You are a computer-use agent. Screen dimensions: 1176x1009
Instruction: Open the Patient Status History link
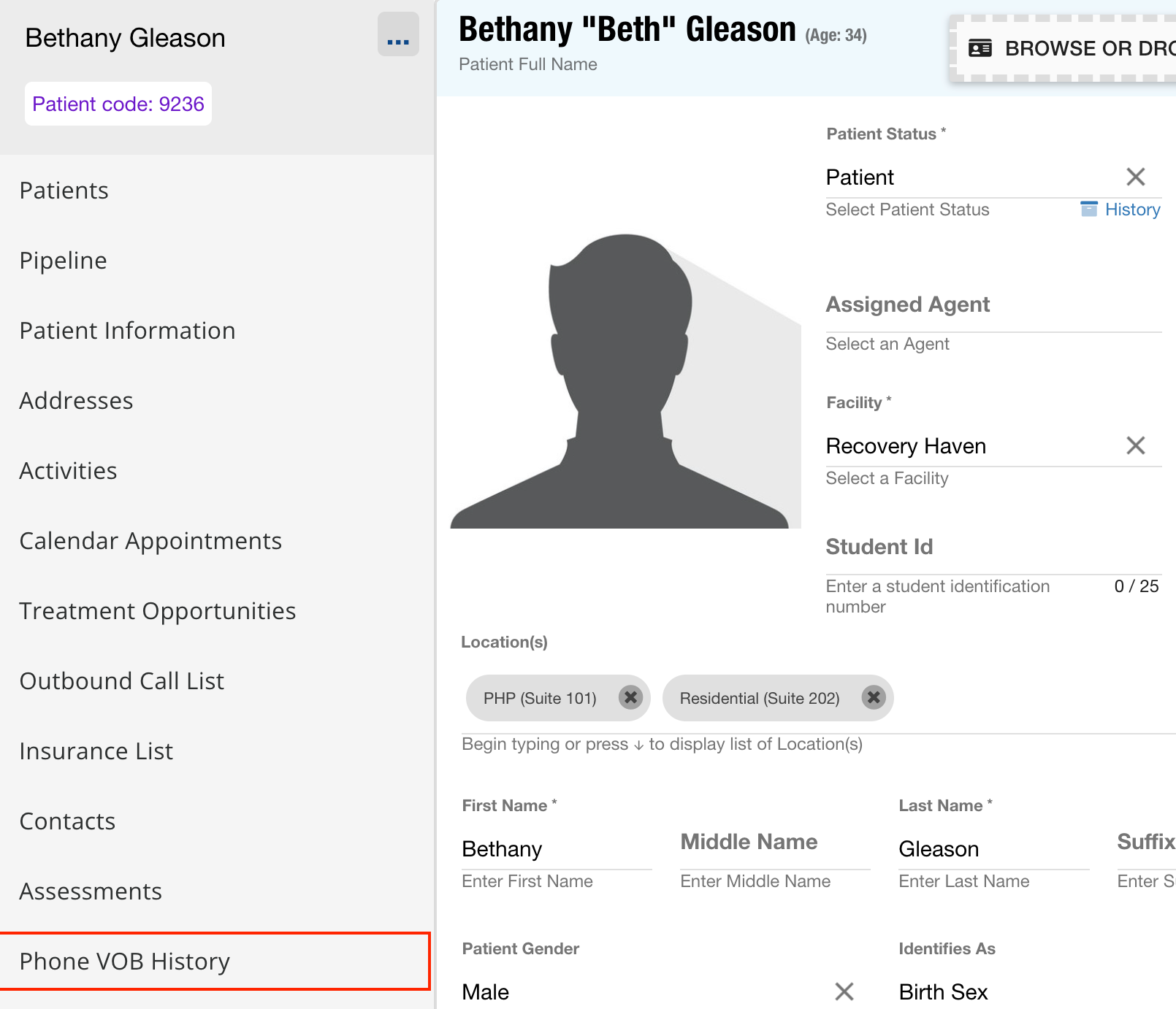point(1131,210)
